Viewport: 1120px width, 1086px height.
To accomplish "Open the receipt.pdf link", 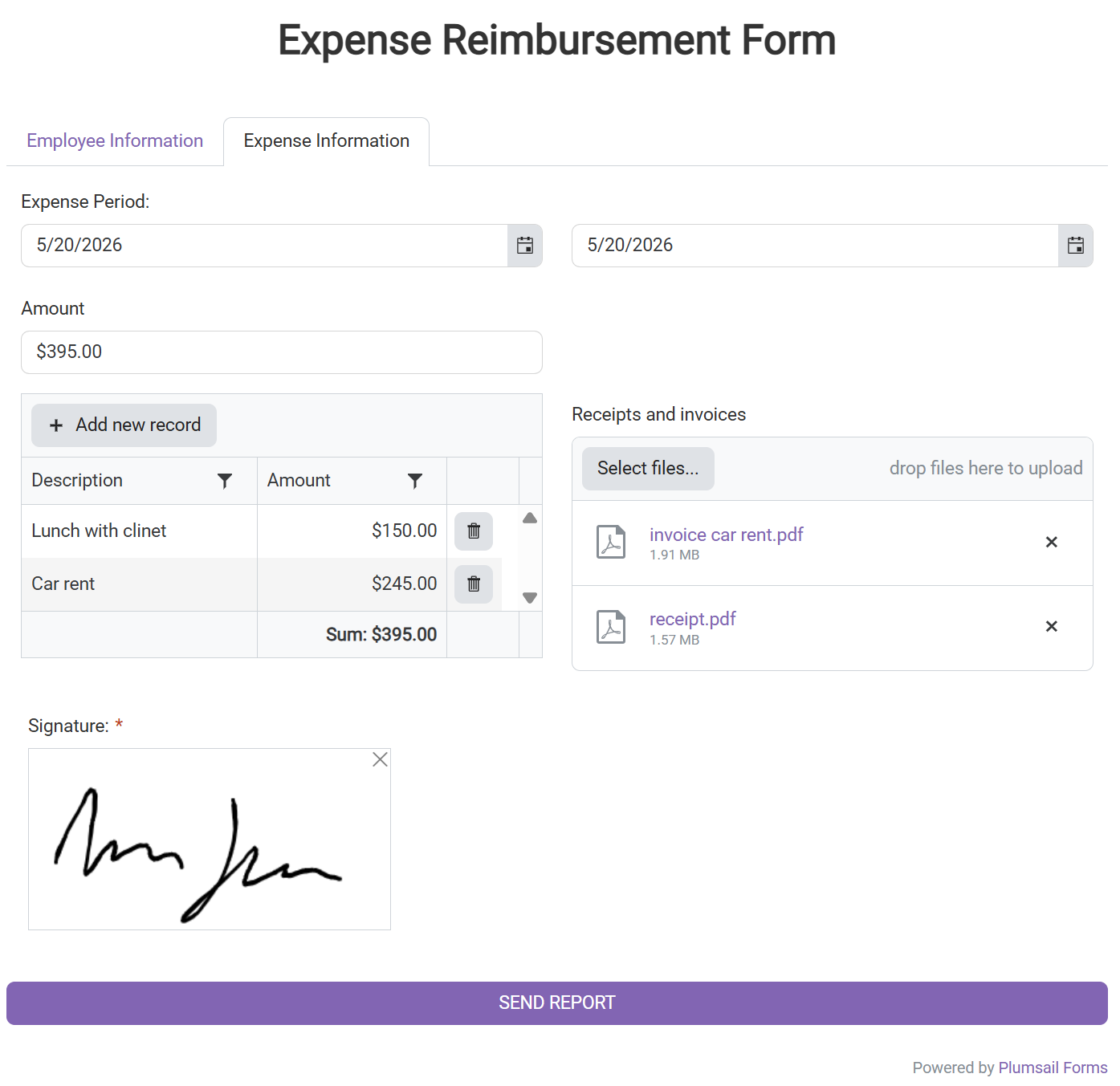I will click(x=692, y=620).
